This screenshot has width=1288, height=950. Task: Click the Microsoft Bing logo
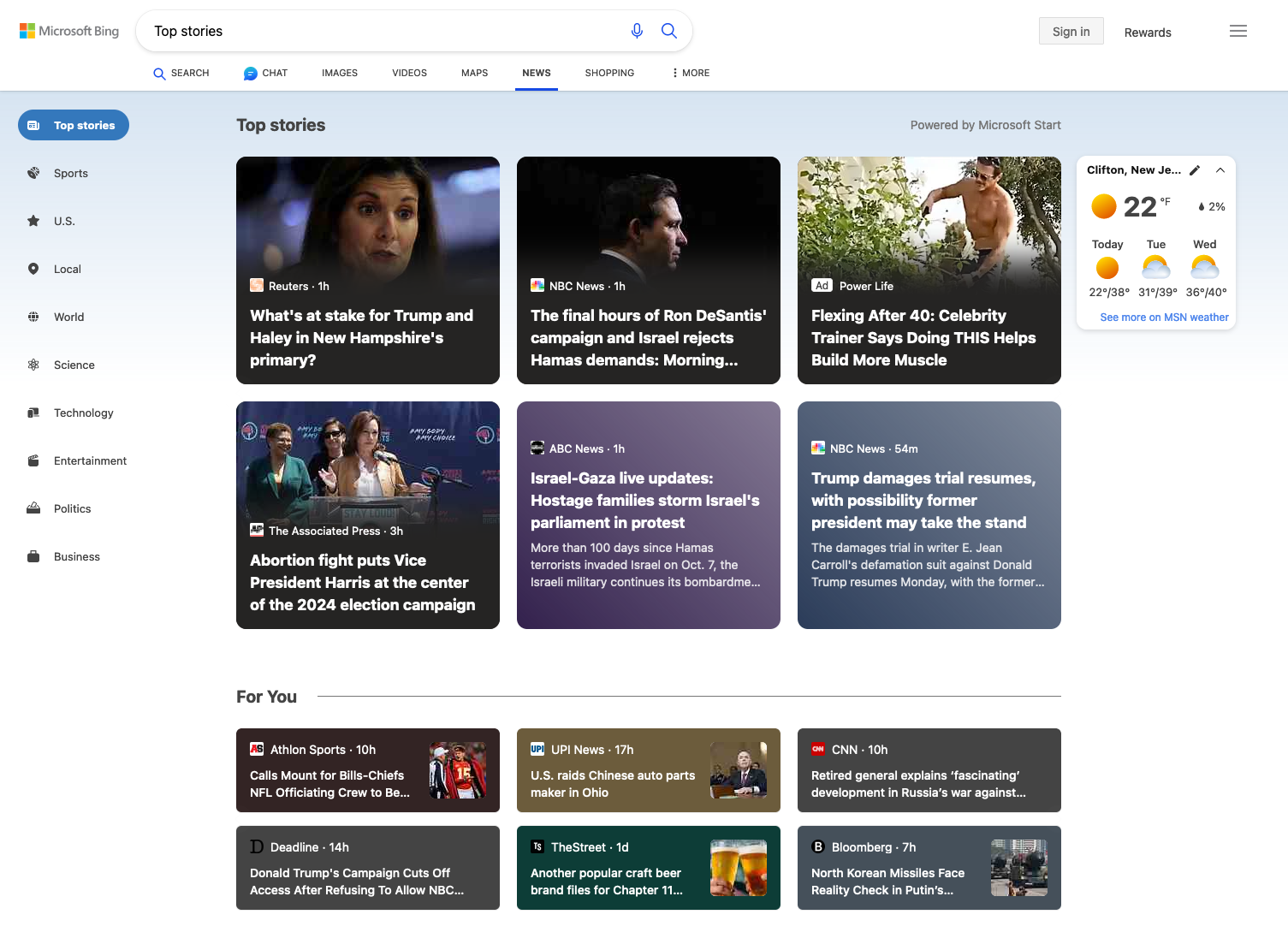click(x=69, y=31)
